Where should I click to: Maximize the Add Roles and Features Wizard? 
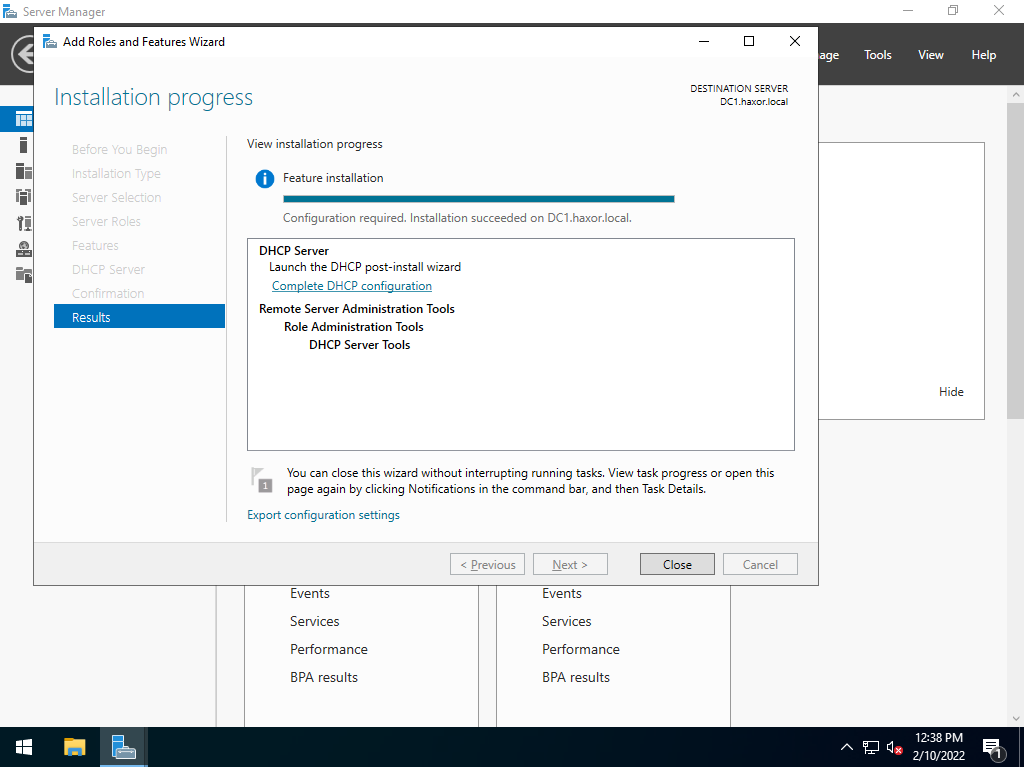point(749,41)
